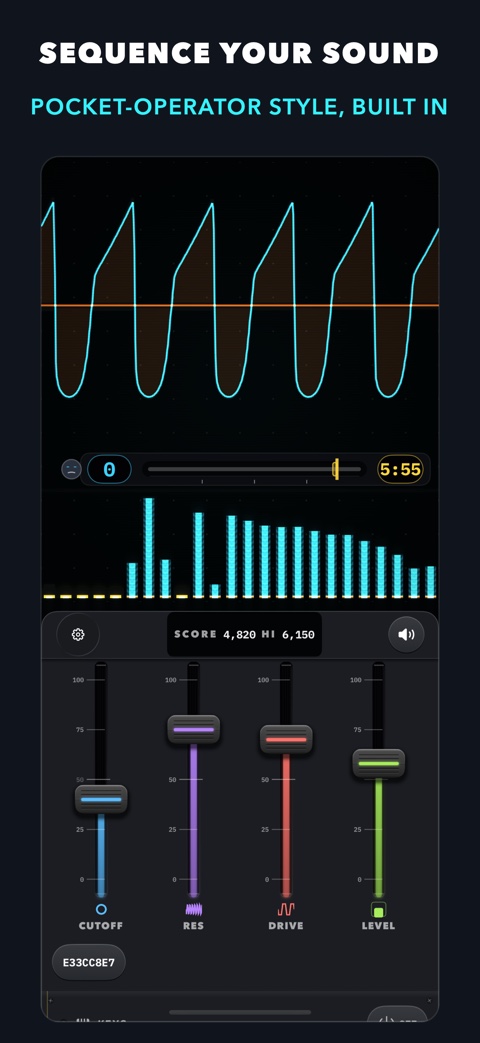Tap the green square icon above LEVEL
480x1043 pixels.
click(378, 910)
